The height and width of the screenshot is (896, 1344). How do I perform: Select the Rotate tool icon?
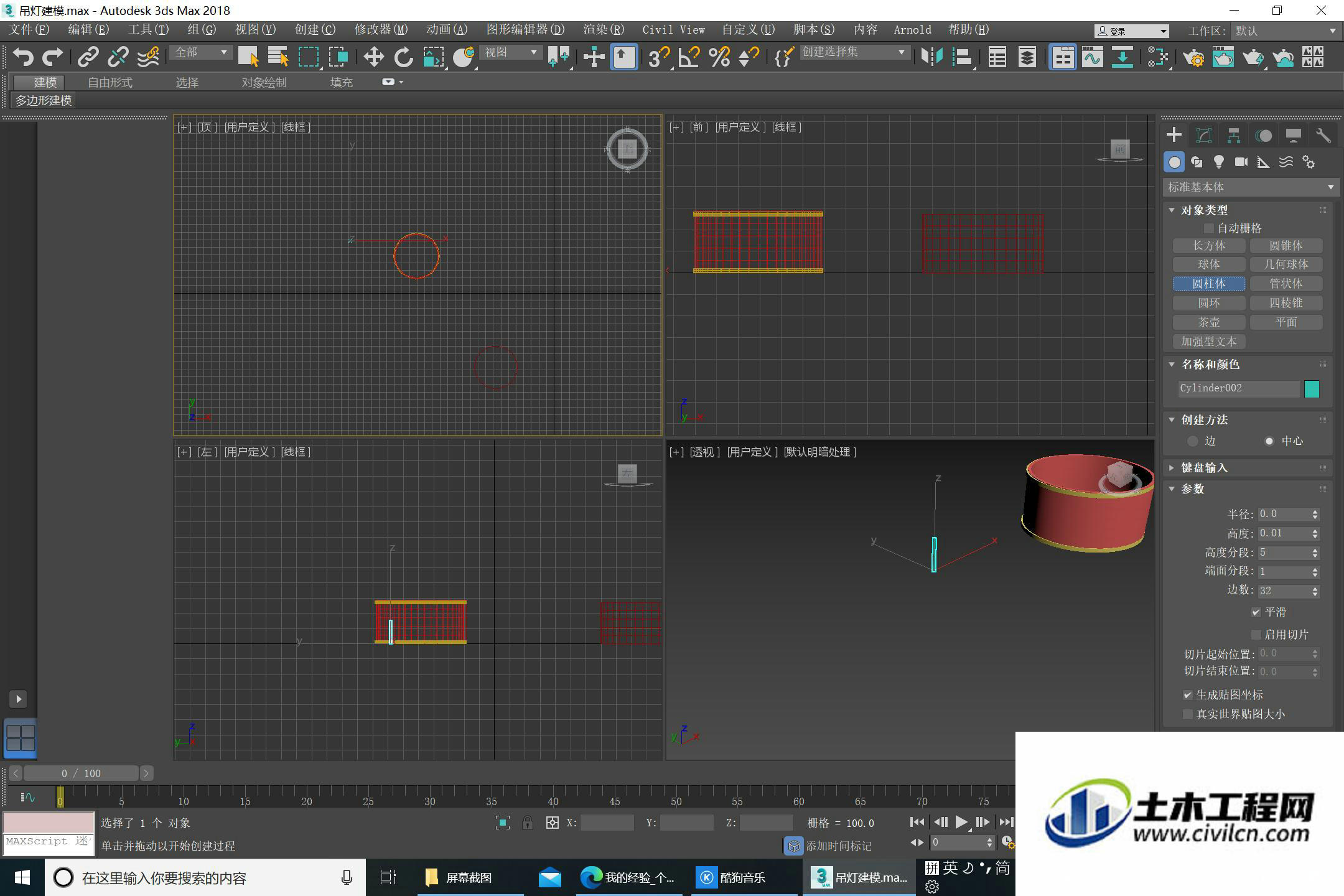point(403,57)
